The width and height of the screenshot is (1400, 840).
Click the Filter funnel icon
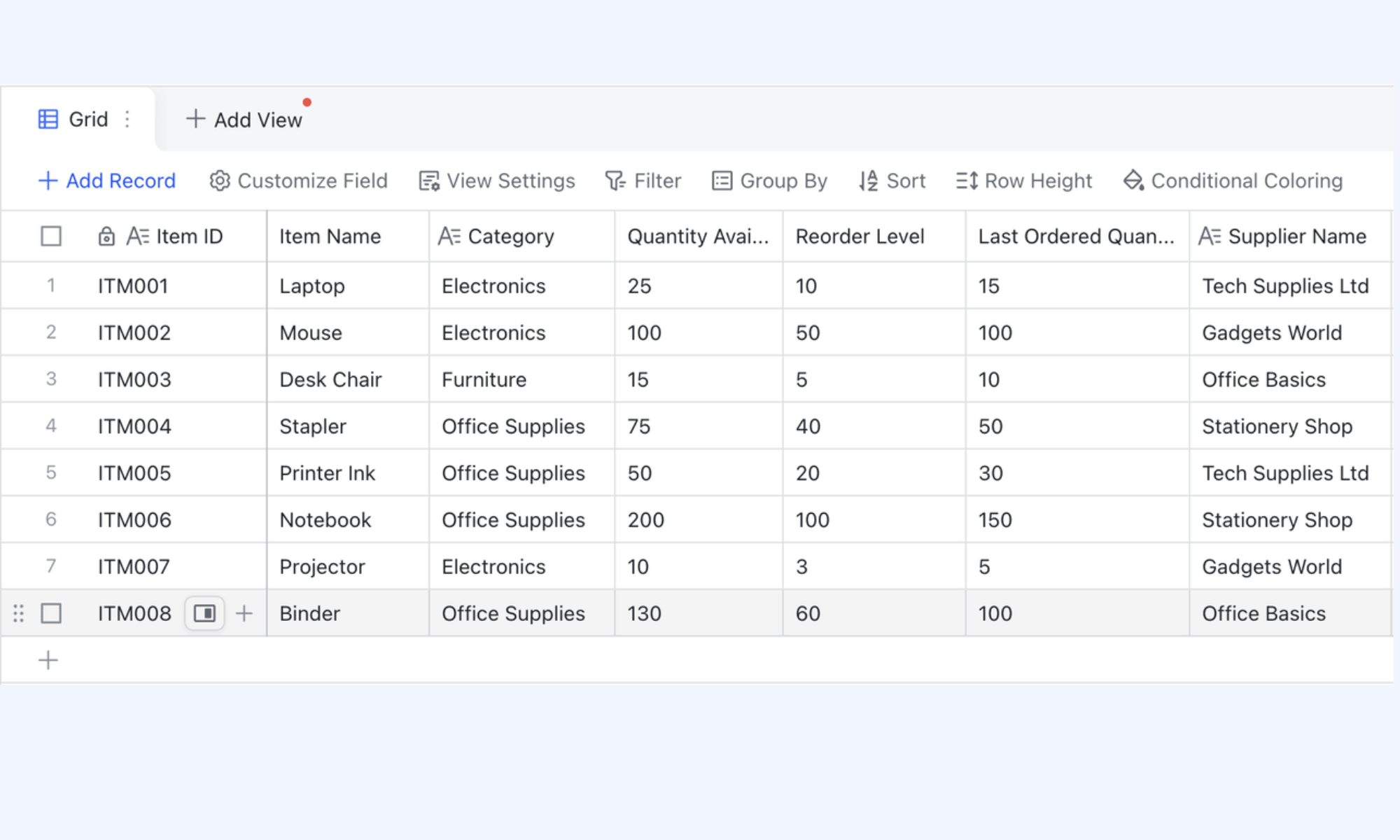615,181
